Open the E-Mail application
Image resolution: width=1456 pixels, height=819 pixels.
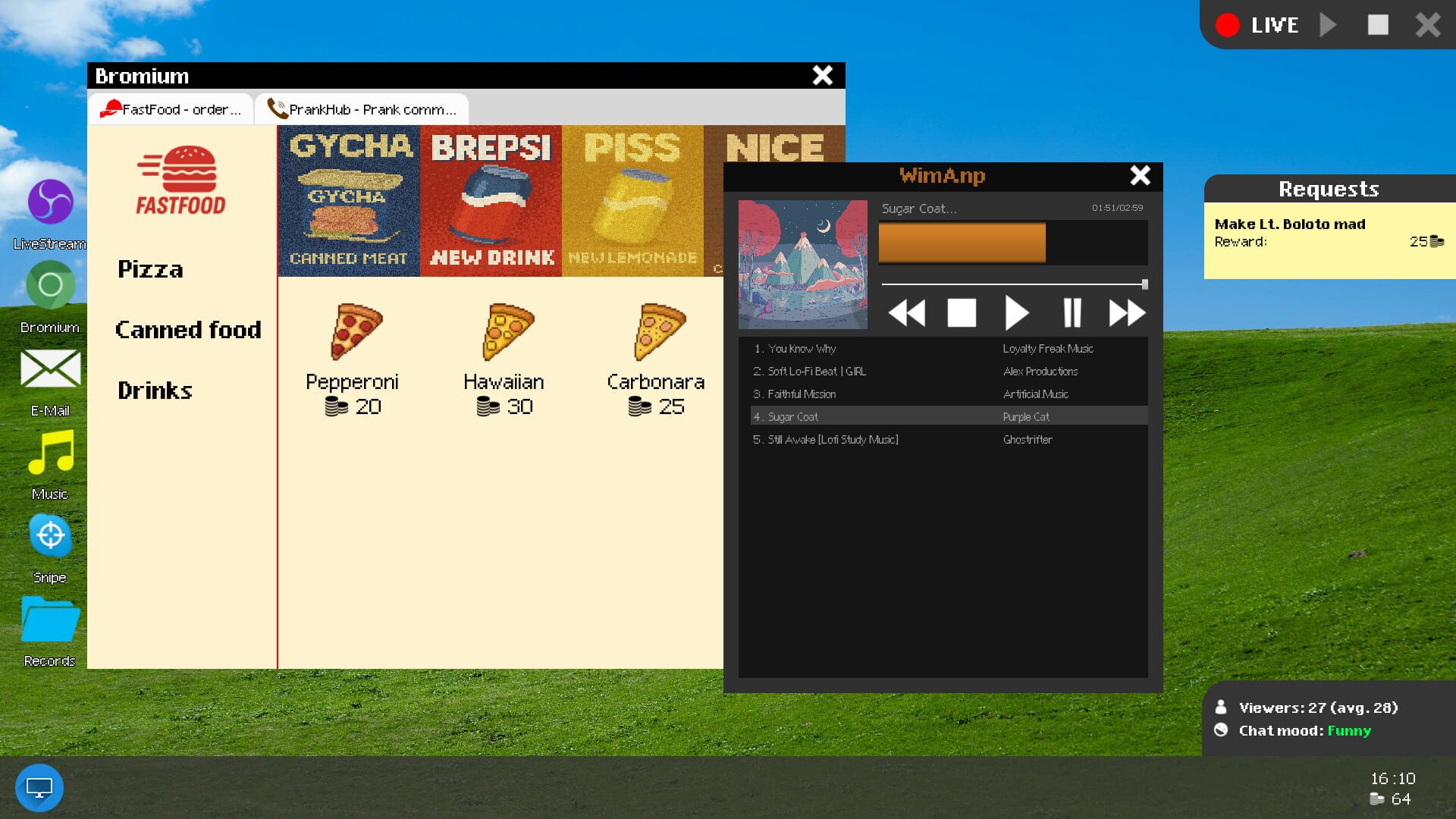click(50, 370)
